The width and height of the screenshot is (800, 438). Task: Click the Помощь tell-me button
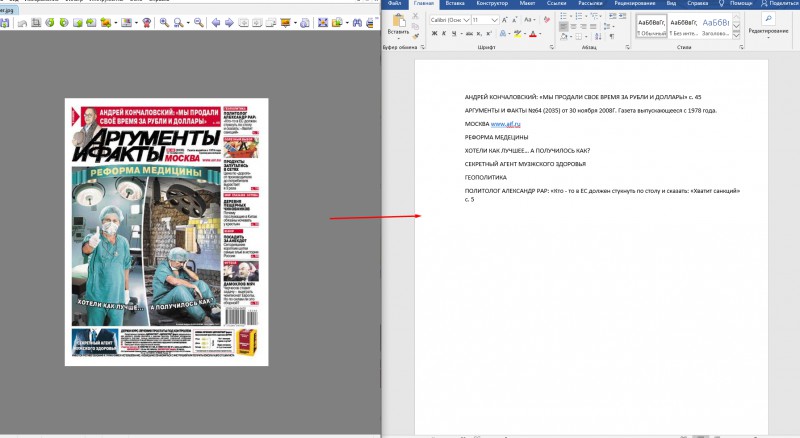[736, 3]
